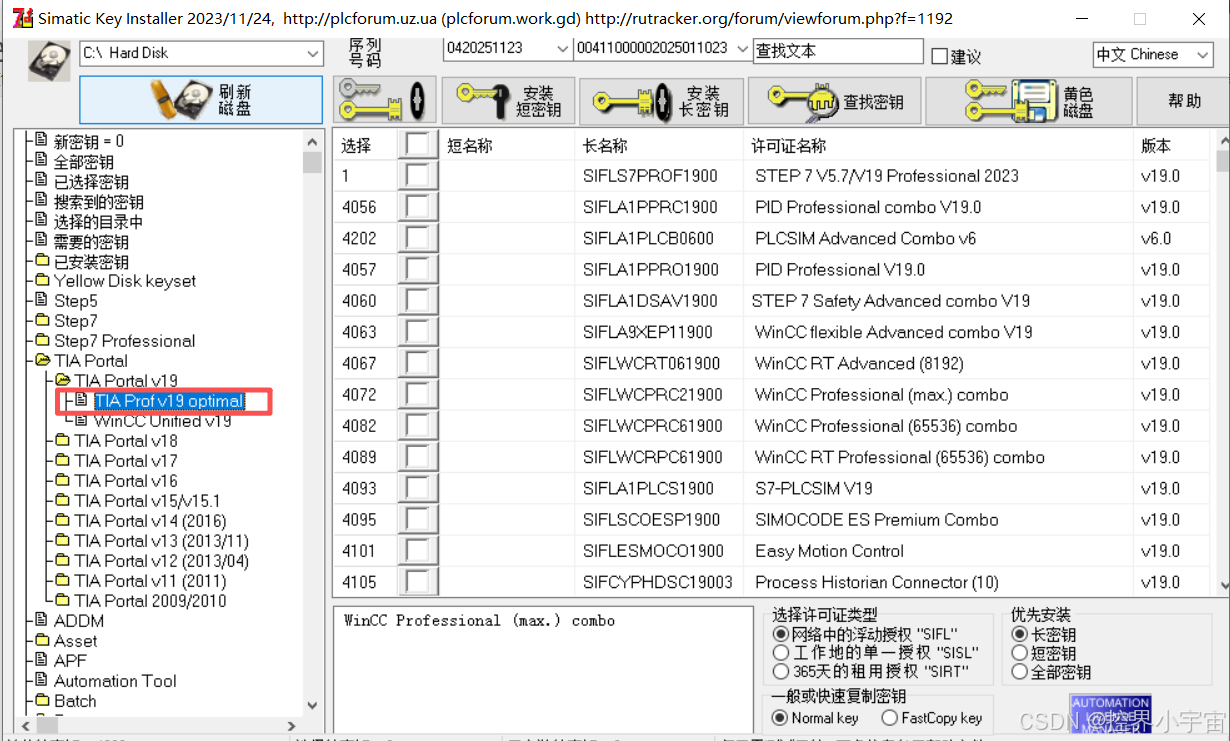Screen dimensions: 1230x741
Task: Select 长密钥 priority install option
Action: tap(1020, 634)
